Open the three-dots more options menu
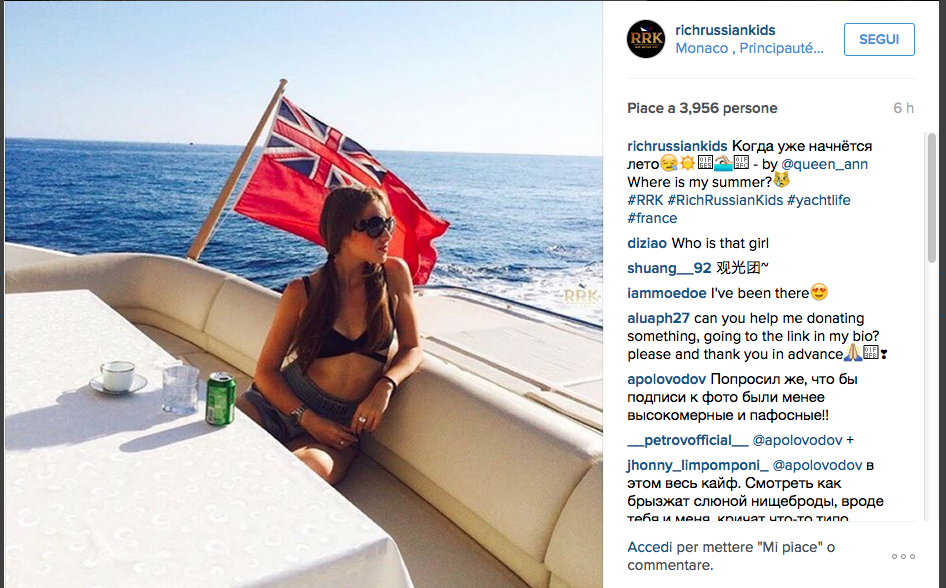Viewport: 946px width, 588px height. [903, 556]
